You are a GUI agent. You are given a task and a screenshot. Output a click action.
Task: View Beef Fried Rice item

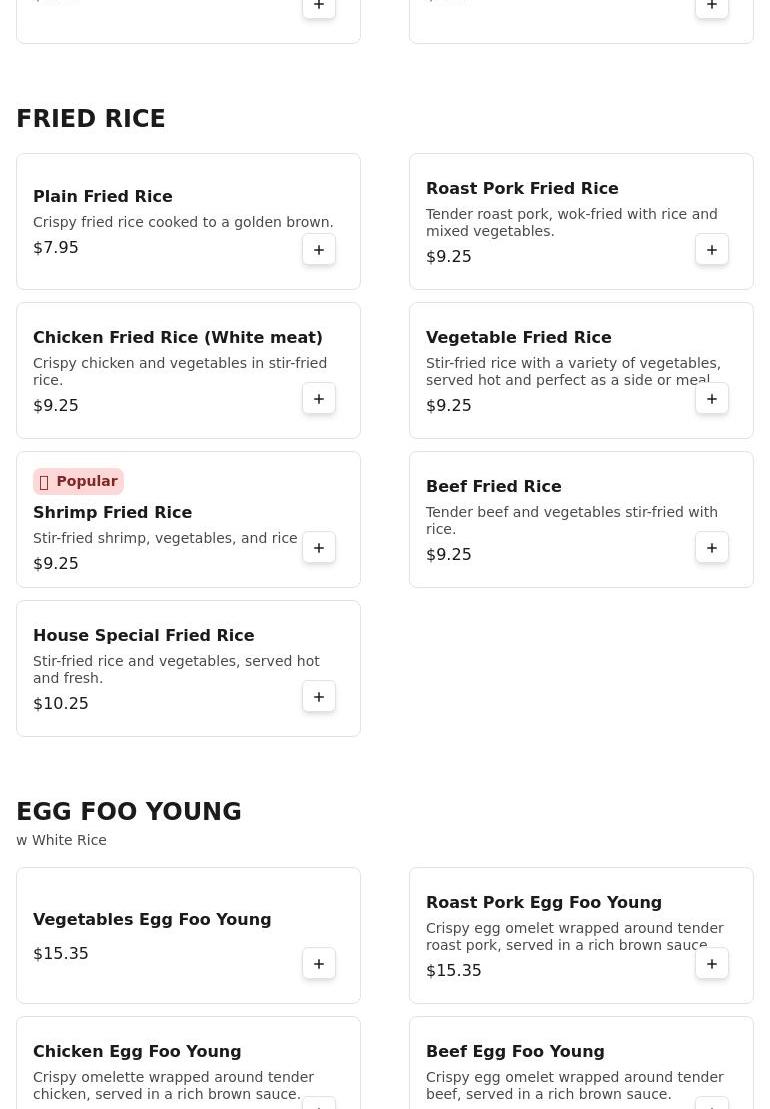pyautogui.click(x=493, y=487)
